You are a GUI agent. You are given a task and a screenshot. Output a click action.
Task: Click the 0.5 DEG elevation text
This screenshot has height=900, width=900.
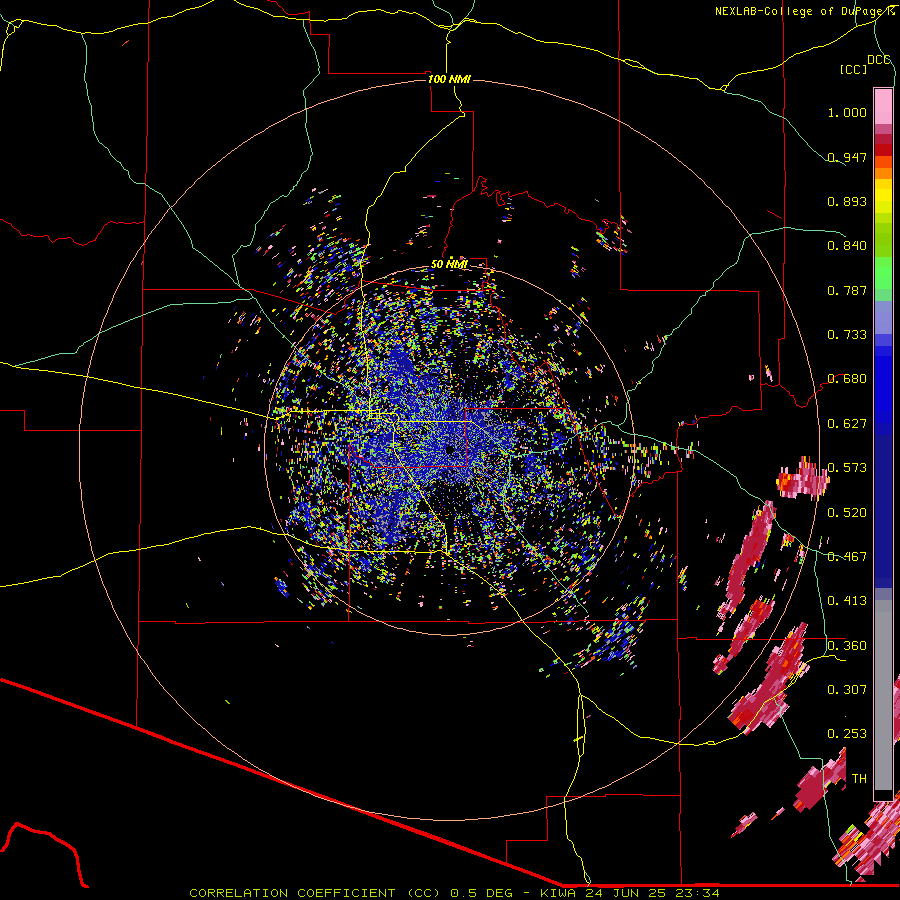coord(482,893)
